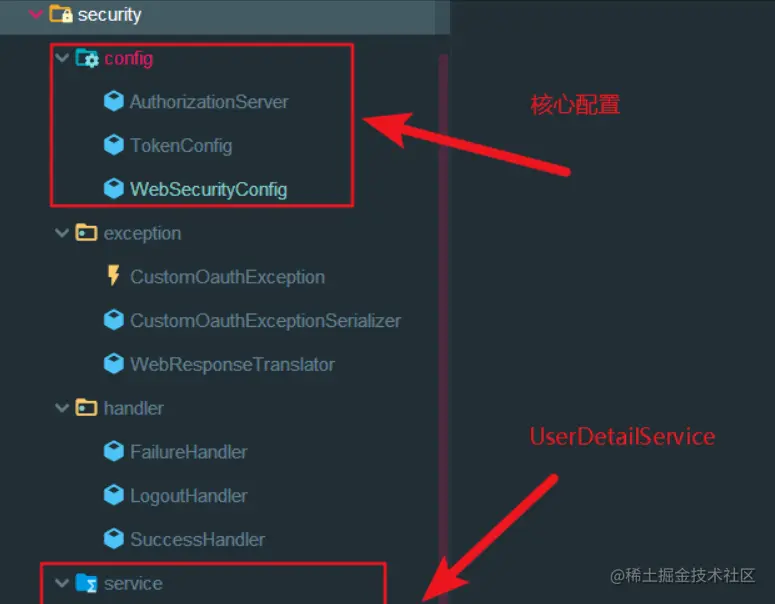775x604 pixels.
Task: Click the exception folder icon
Action: (x=86, y=232)
